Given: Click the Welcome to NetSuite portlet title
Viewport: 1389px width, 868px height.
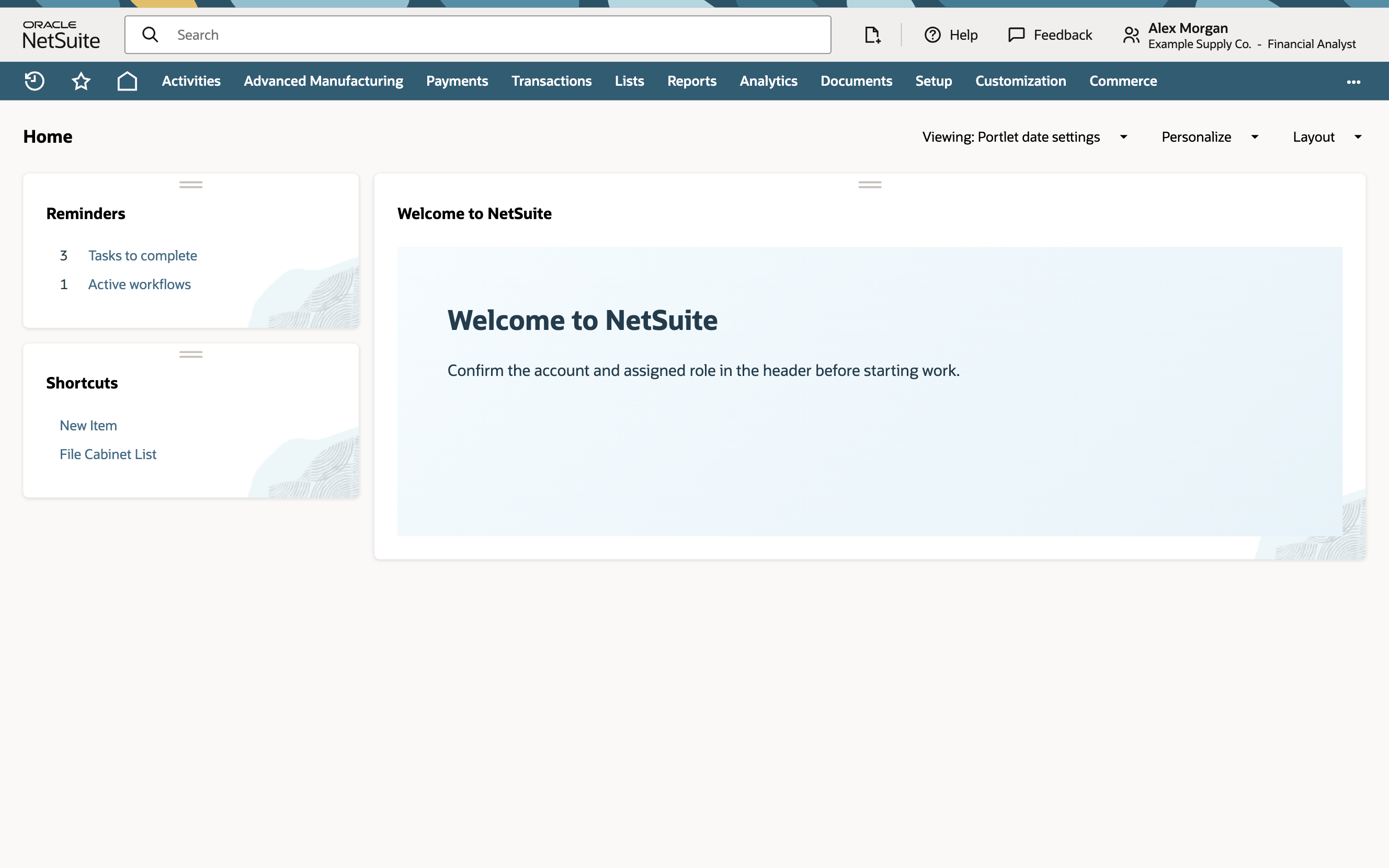Looking at the screenshot, I should tap(474, 213).
